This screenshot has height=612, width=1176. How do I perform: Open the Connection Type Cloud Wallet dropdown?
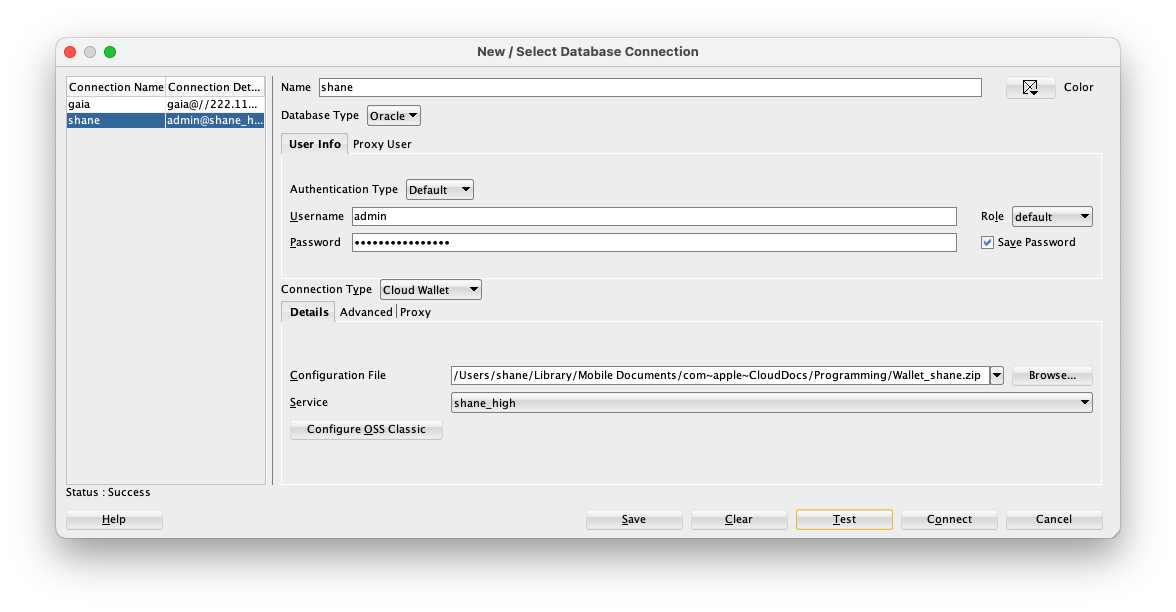(430, 290)
